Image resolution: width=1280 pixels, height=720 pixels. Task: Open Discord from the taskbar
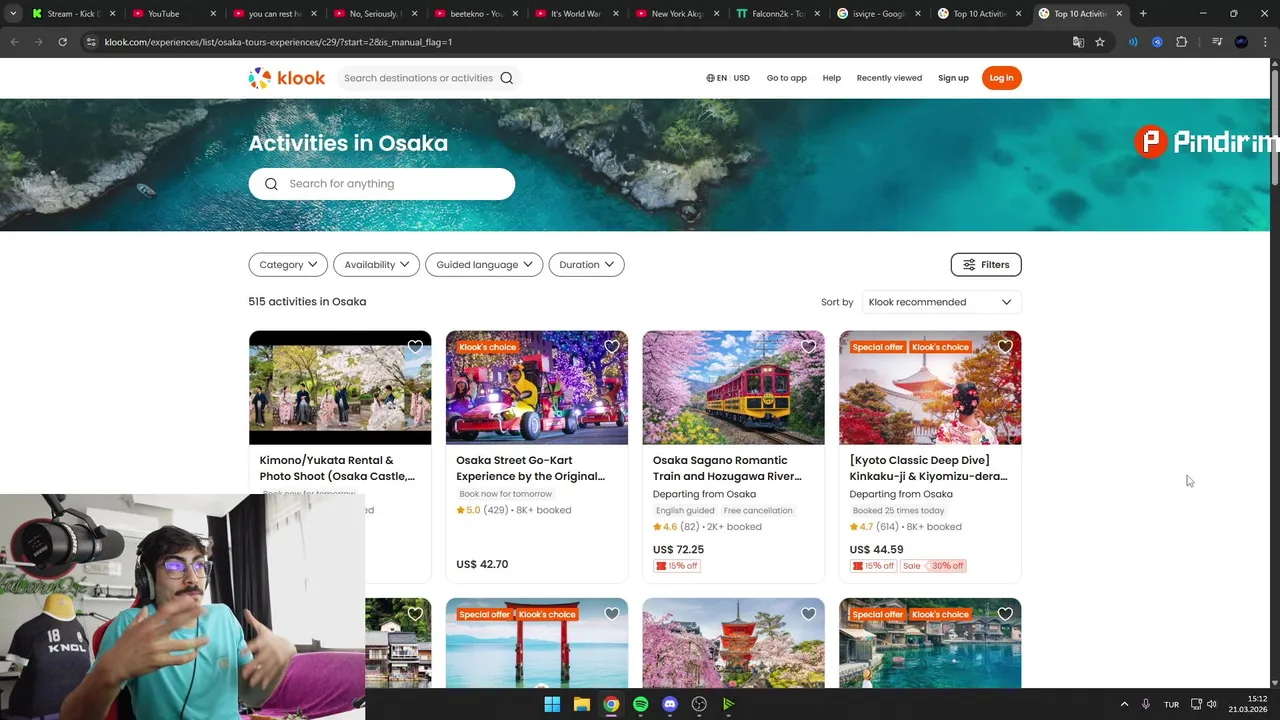670,704
